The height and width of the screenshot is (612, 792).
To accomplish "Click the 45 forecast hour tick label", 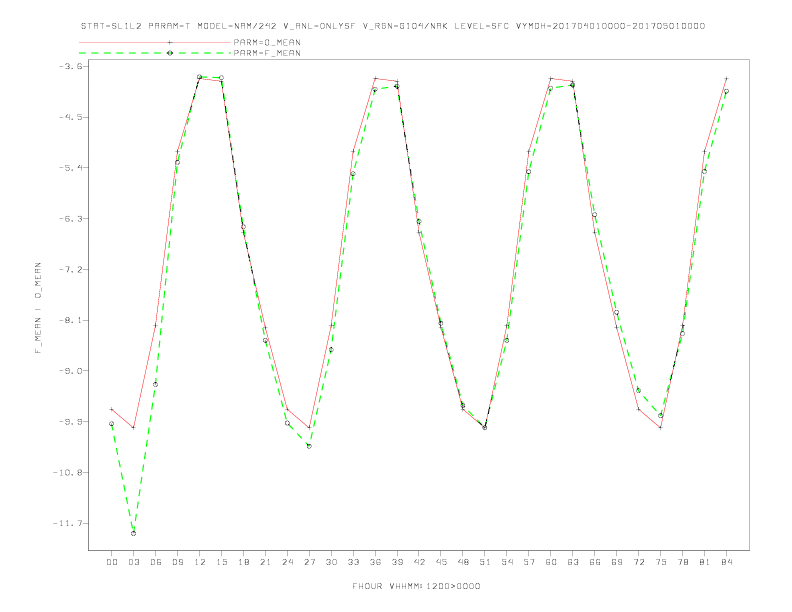I will coord(441,562).
